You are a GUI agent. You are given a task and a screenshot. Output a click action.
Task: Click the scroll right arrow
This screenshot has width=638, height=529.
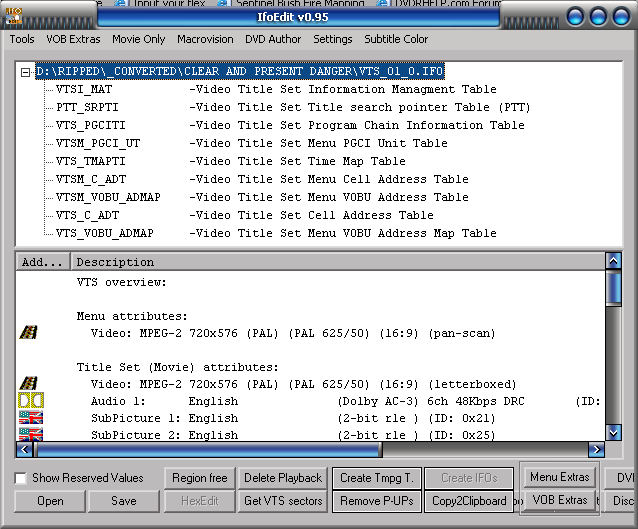(x=596, y=450)
